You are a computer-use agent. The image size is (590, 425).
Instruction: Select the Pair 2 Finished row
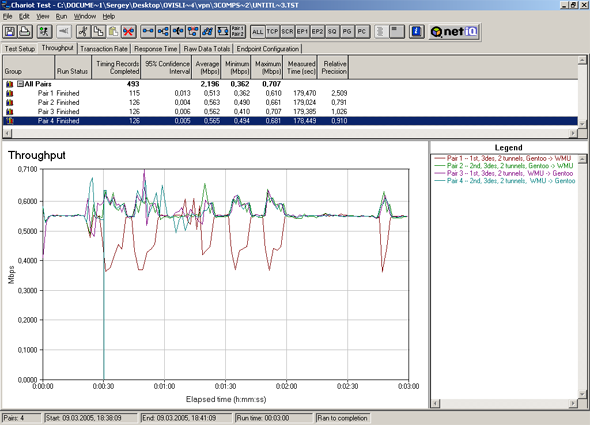point(290,102)
